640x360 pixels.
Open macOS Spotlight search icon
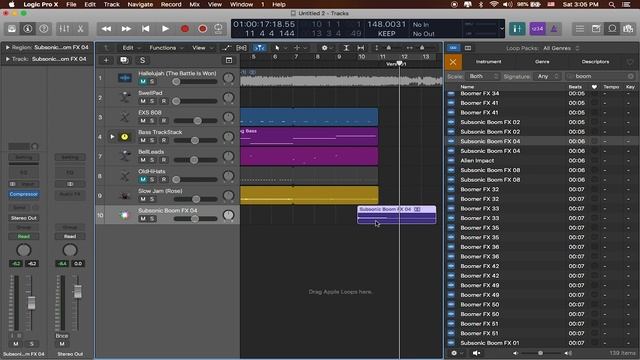pos(612,4)
